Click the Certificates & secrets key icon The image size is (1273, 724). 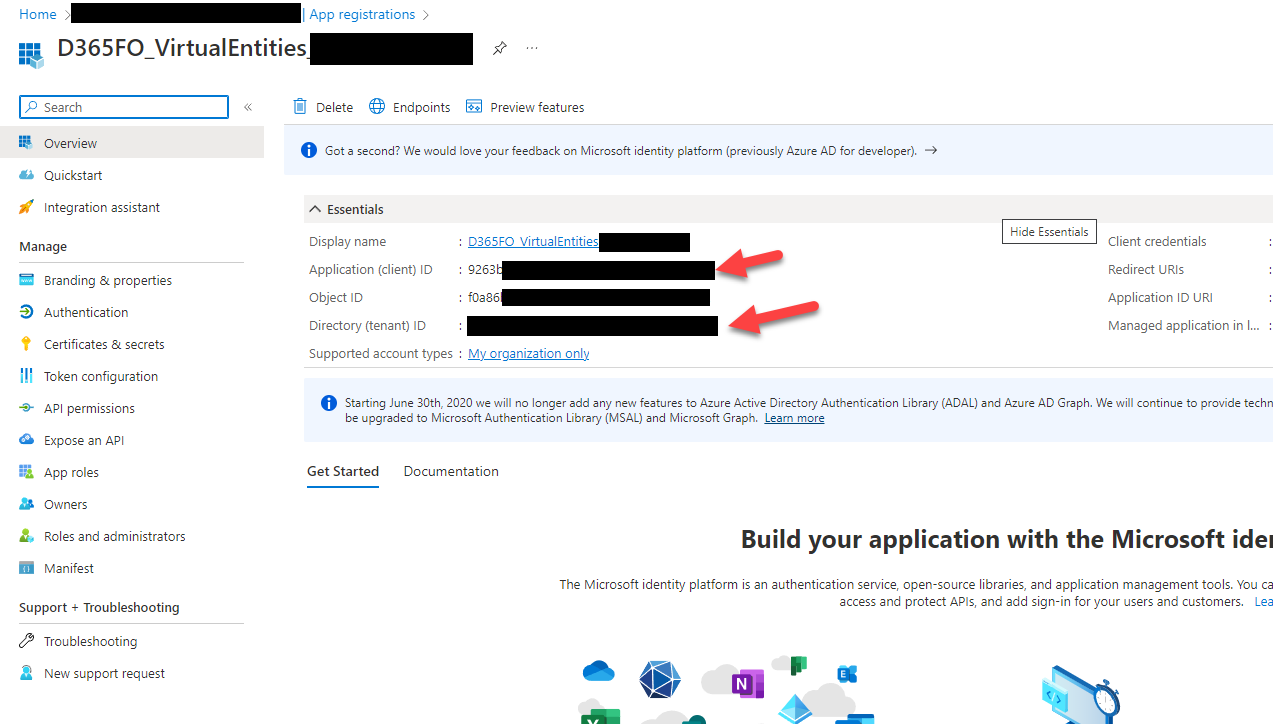click(x=26, y=344)
